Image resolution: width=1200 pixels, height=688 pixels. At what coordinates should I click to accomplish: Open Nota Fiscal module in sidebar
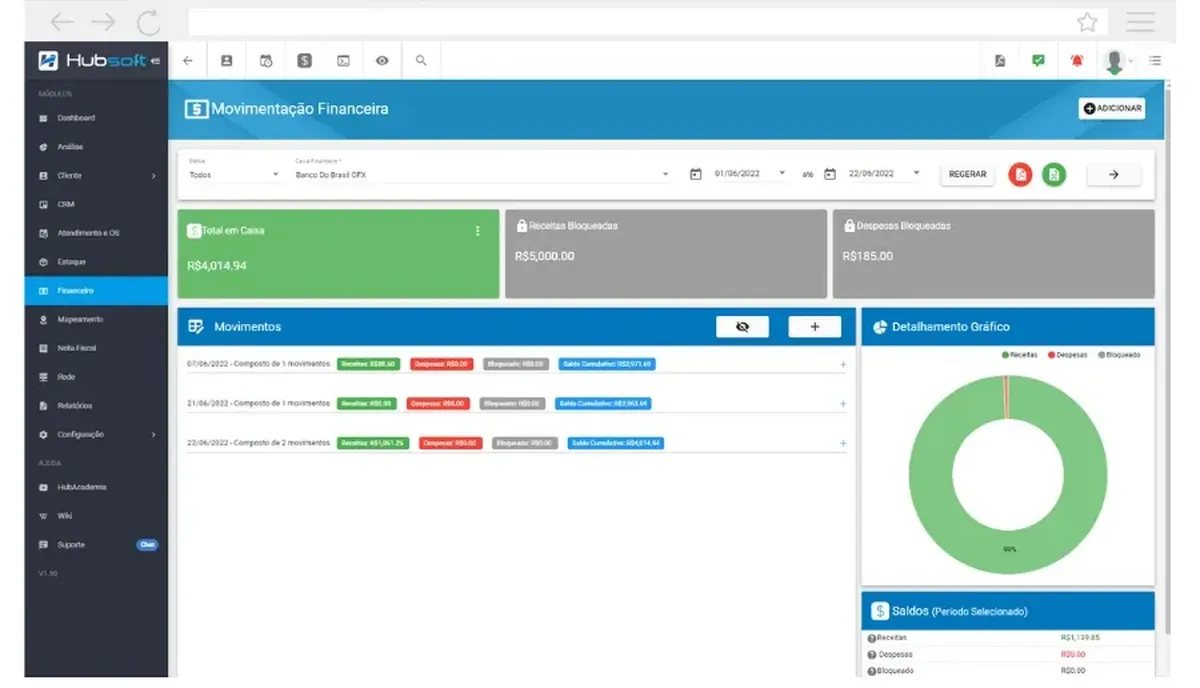(x=97, y=348)
